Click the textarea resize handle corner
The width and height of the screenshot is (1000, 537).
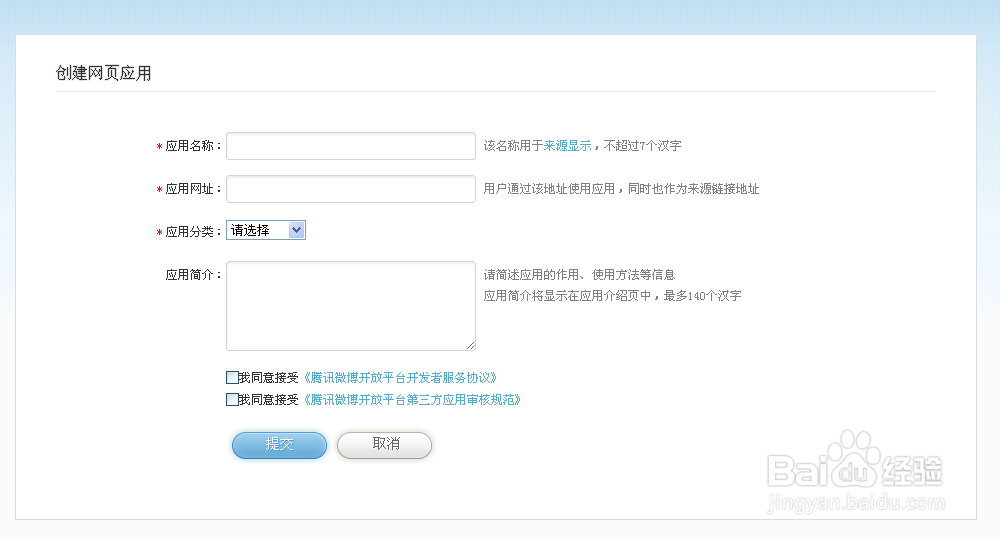click(471, 345)
